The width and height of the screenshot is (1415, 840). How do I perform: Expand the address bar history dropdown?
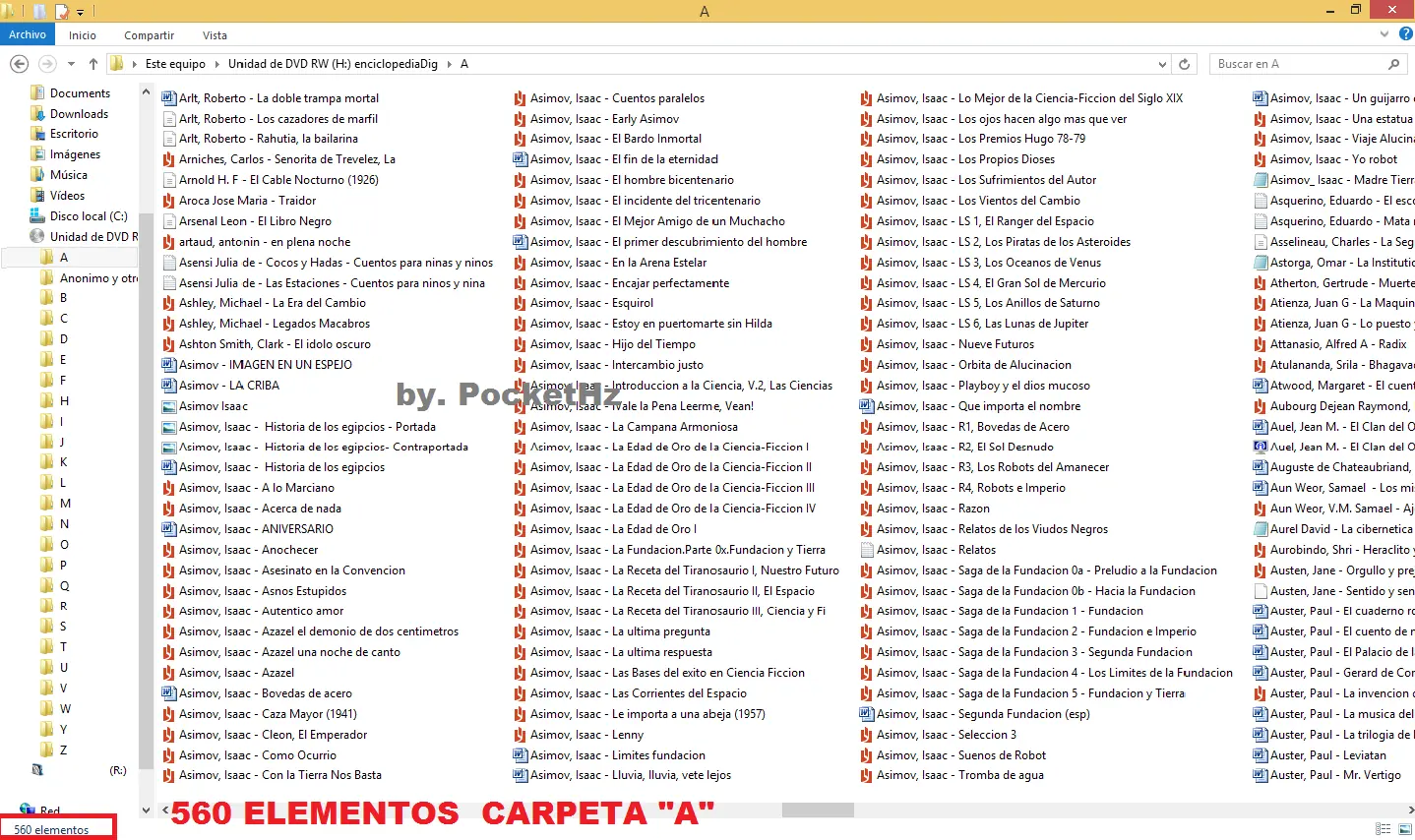[1163, 64]
